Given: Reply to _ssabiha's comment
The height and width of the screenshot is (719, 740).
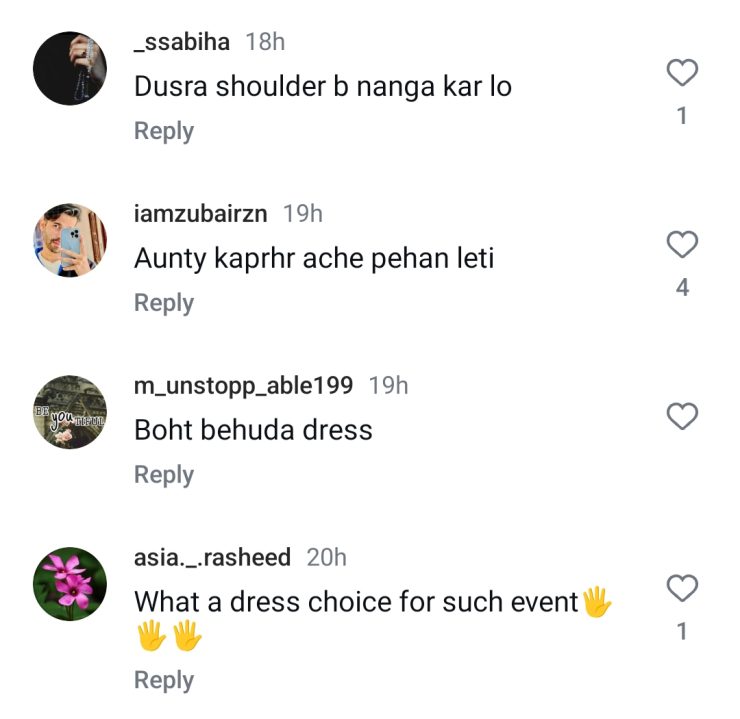Looking at the screenshot, I should [164, 131].
